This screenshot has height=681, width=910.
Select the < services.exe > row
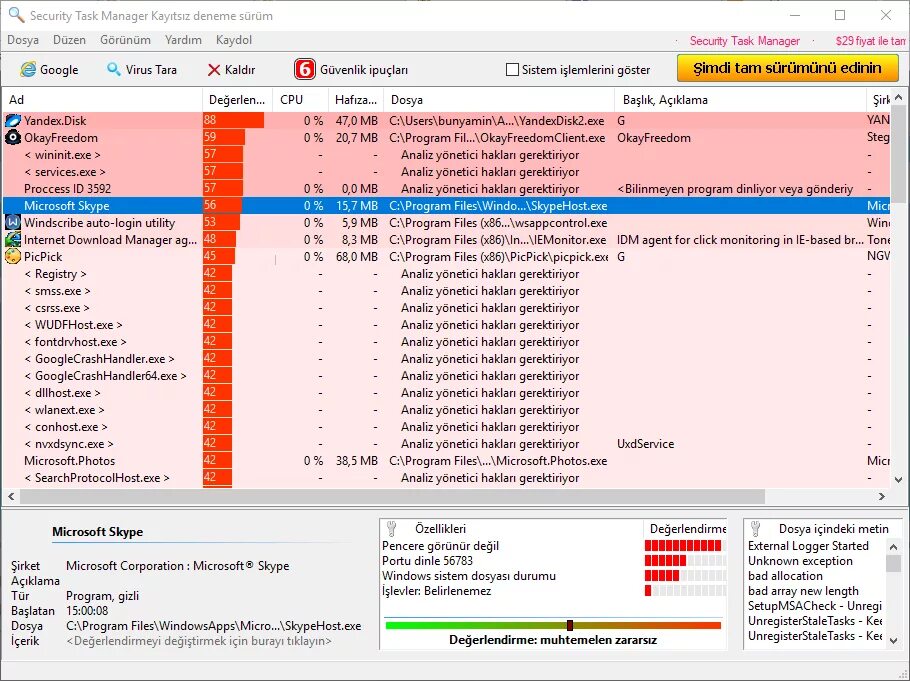coord(446,172)
